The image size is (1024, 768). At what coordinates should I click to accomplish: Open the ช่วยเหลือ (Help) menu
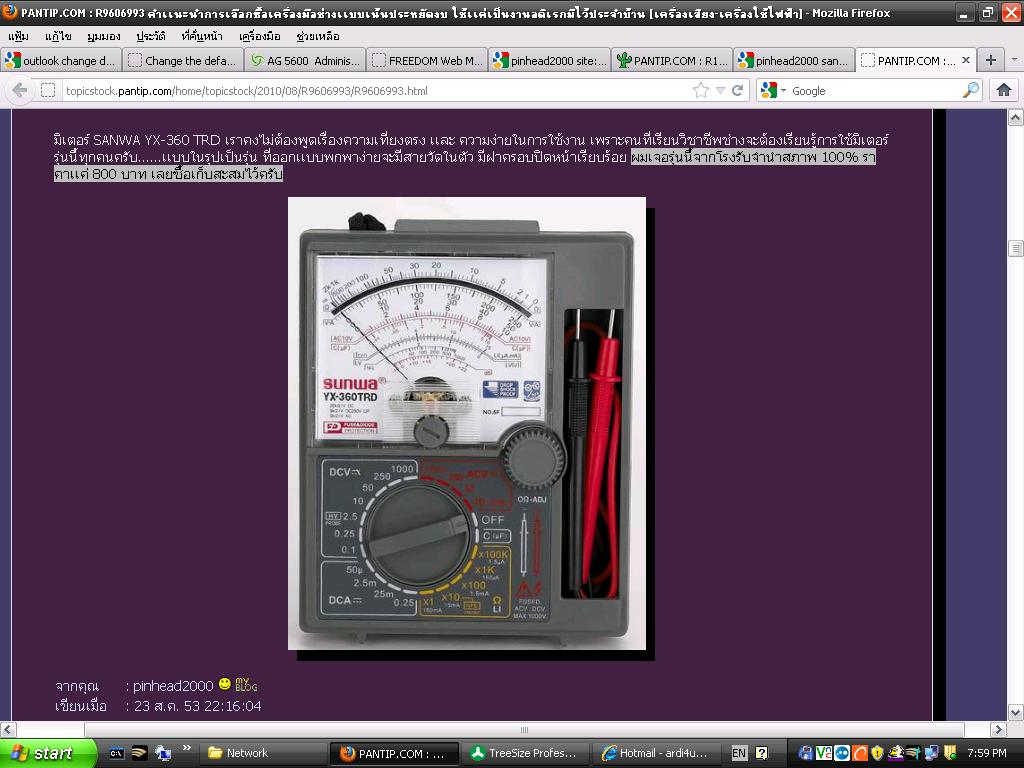click(318, 36)
